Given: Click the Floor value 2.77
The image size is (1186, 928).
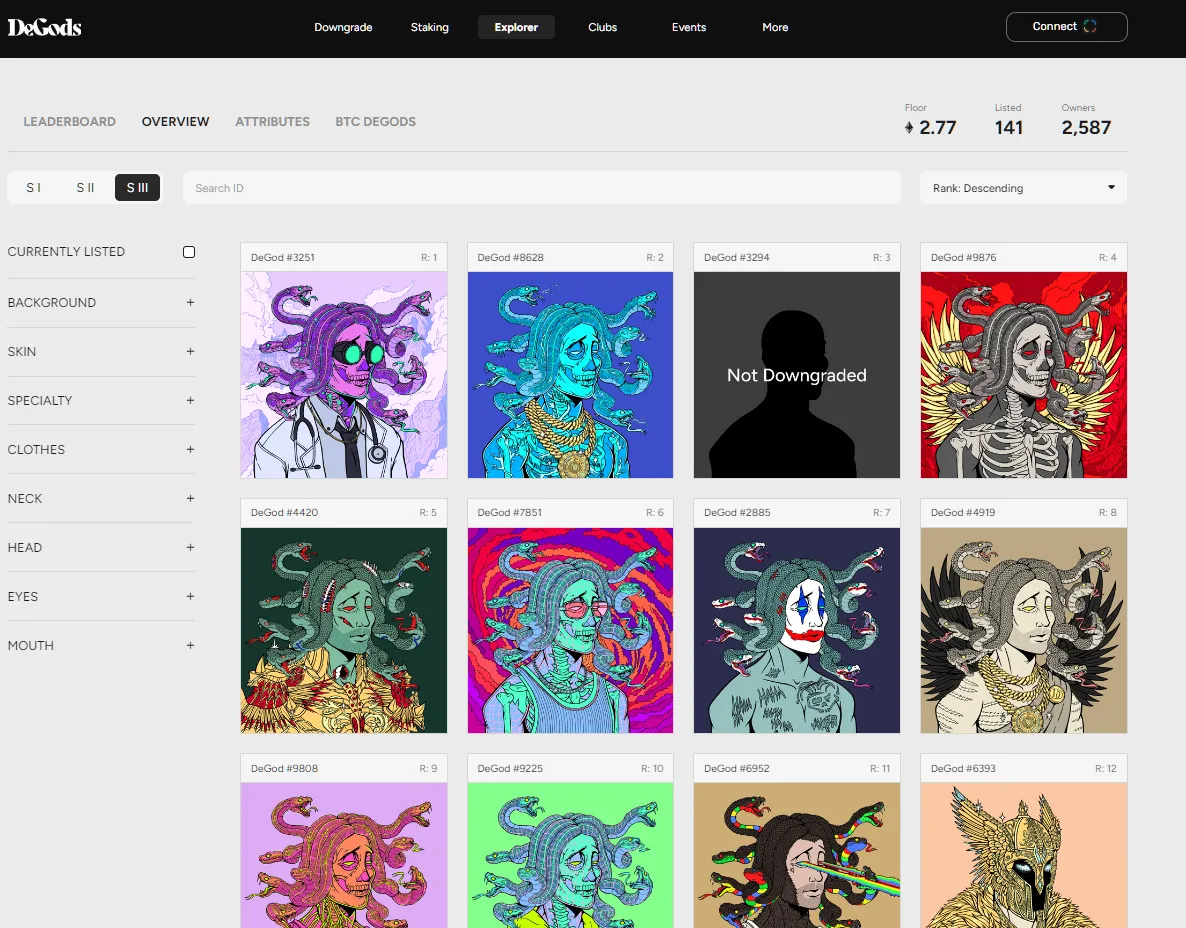Looking at the screenshot, I should point(938,128).
